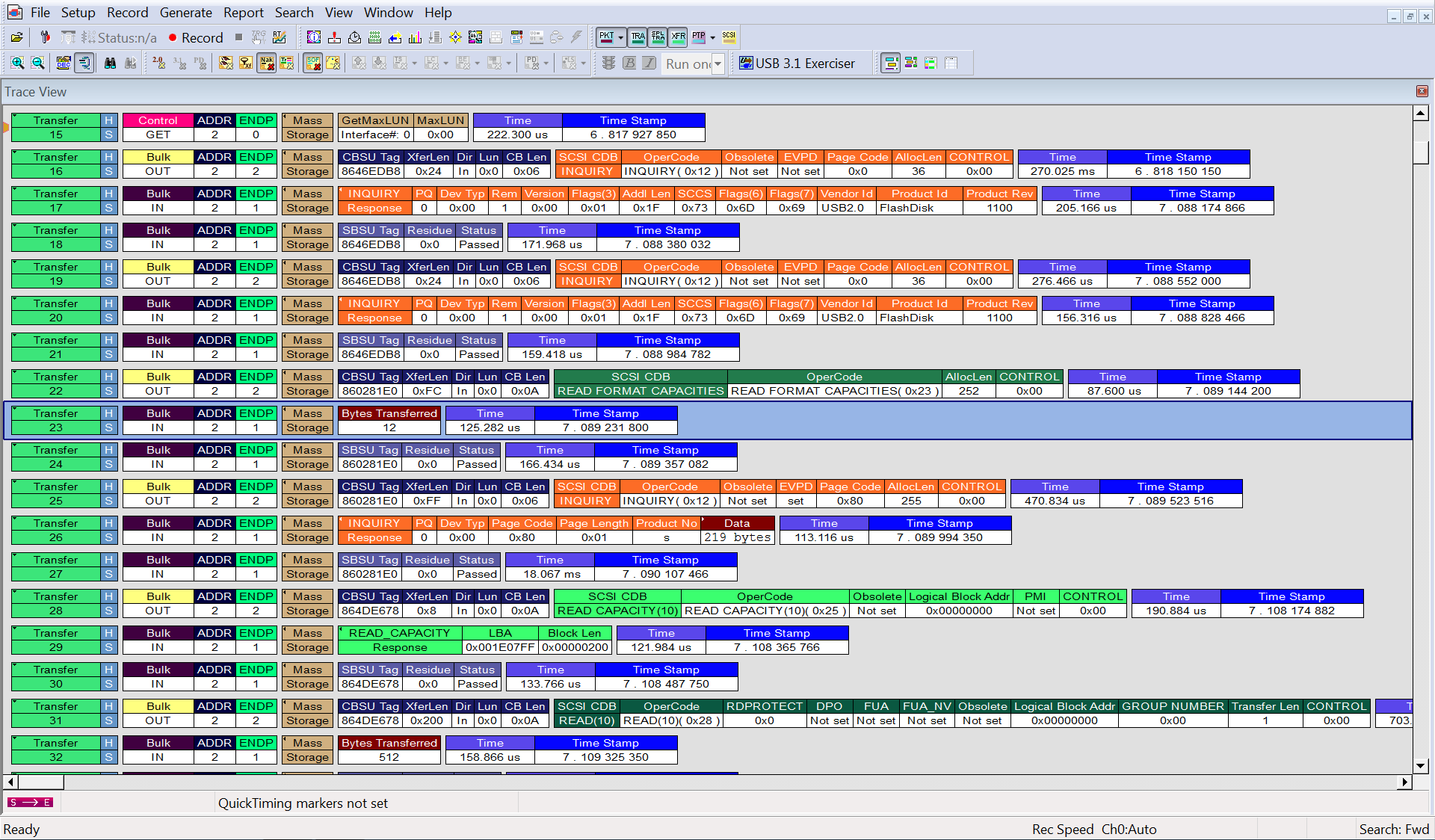Open the PTP level dropdown arrow

click(712, 37)
